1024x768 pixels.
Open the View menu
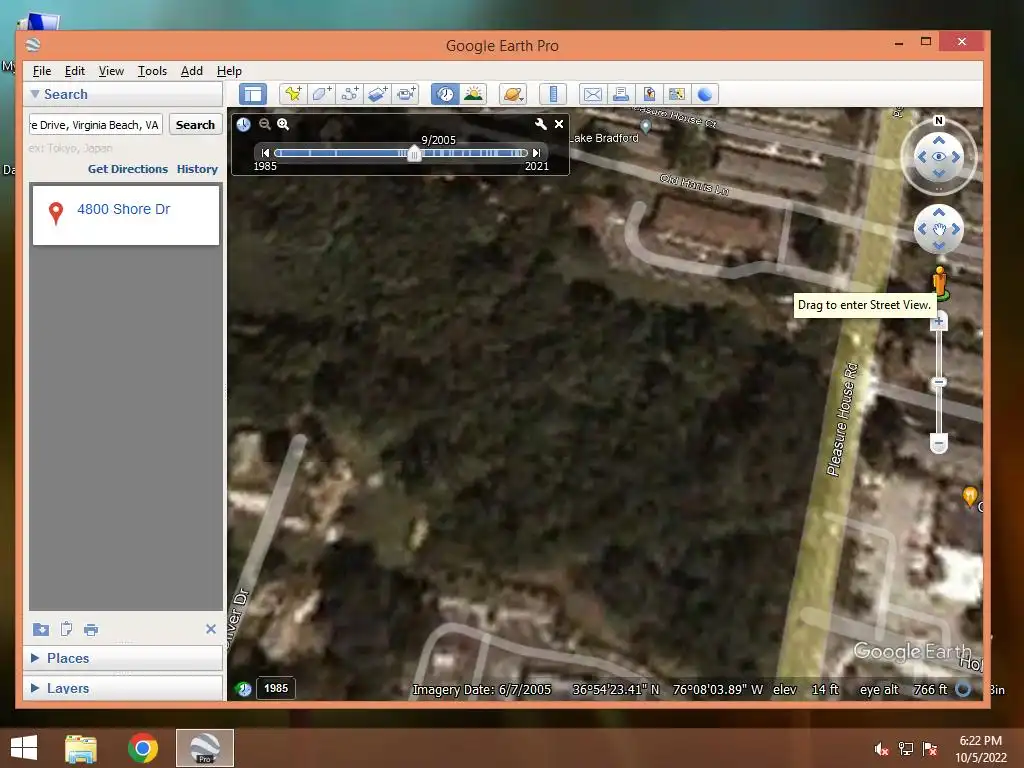click(111, 71)
